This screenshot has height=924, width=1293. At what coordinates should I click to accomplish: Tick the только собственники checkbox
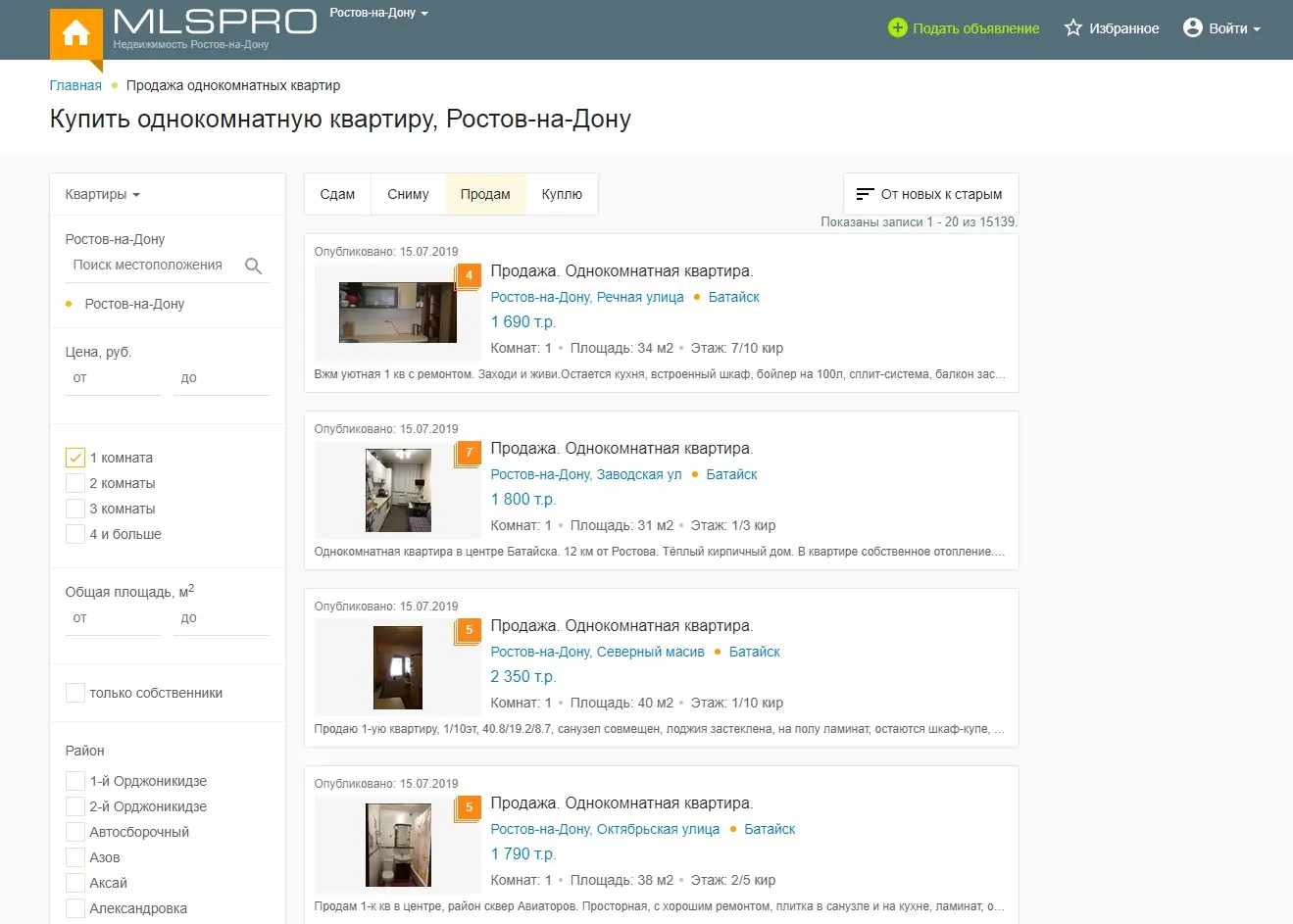click(75, 693)
